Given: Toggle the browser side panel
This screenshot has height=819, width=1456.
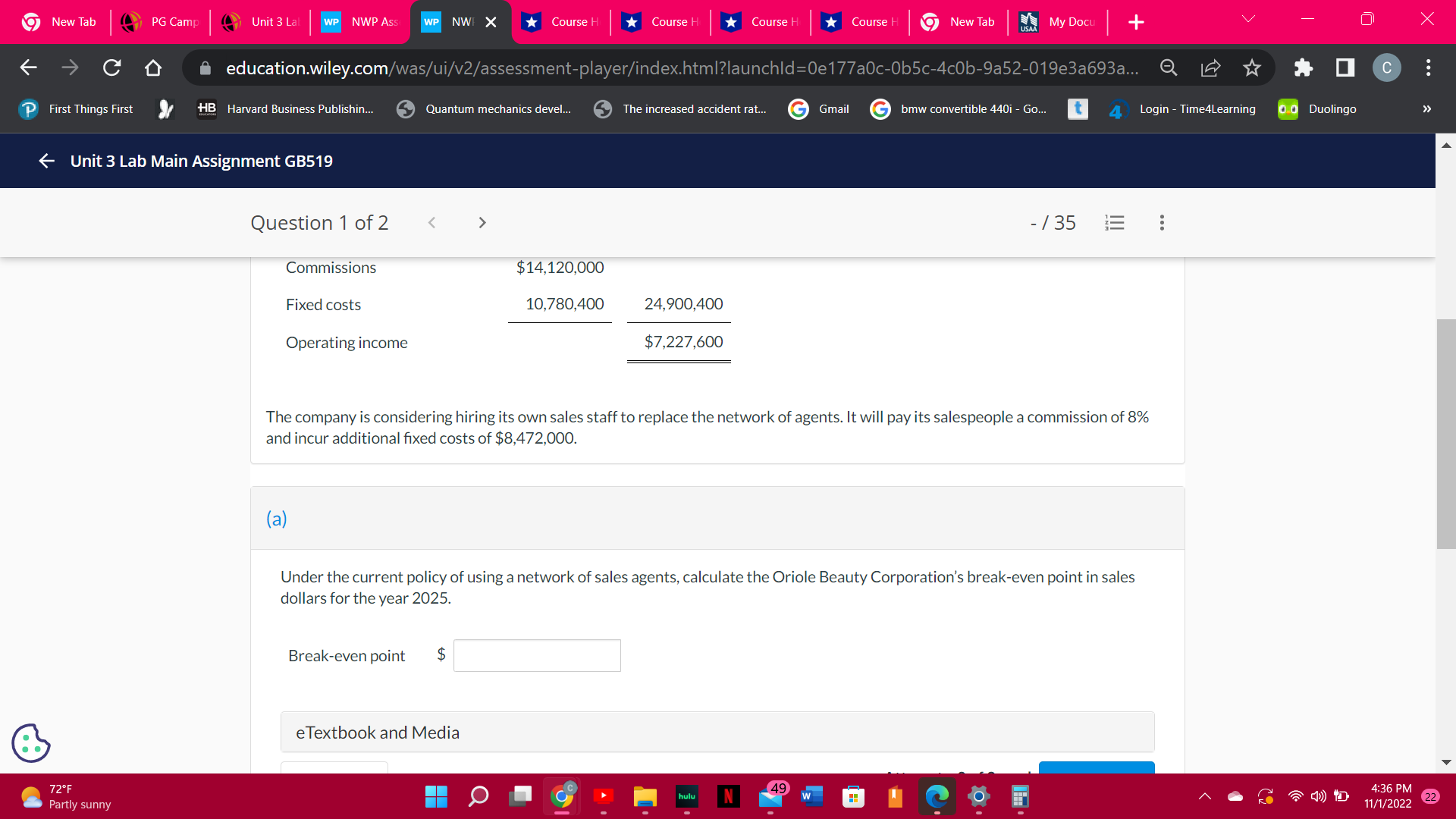Looking at the screenshot, I should point(1345,68).
